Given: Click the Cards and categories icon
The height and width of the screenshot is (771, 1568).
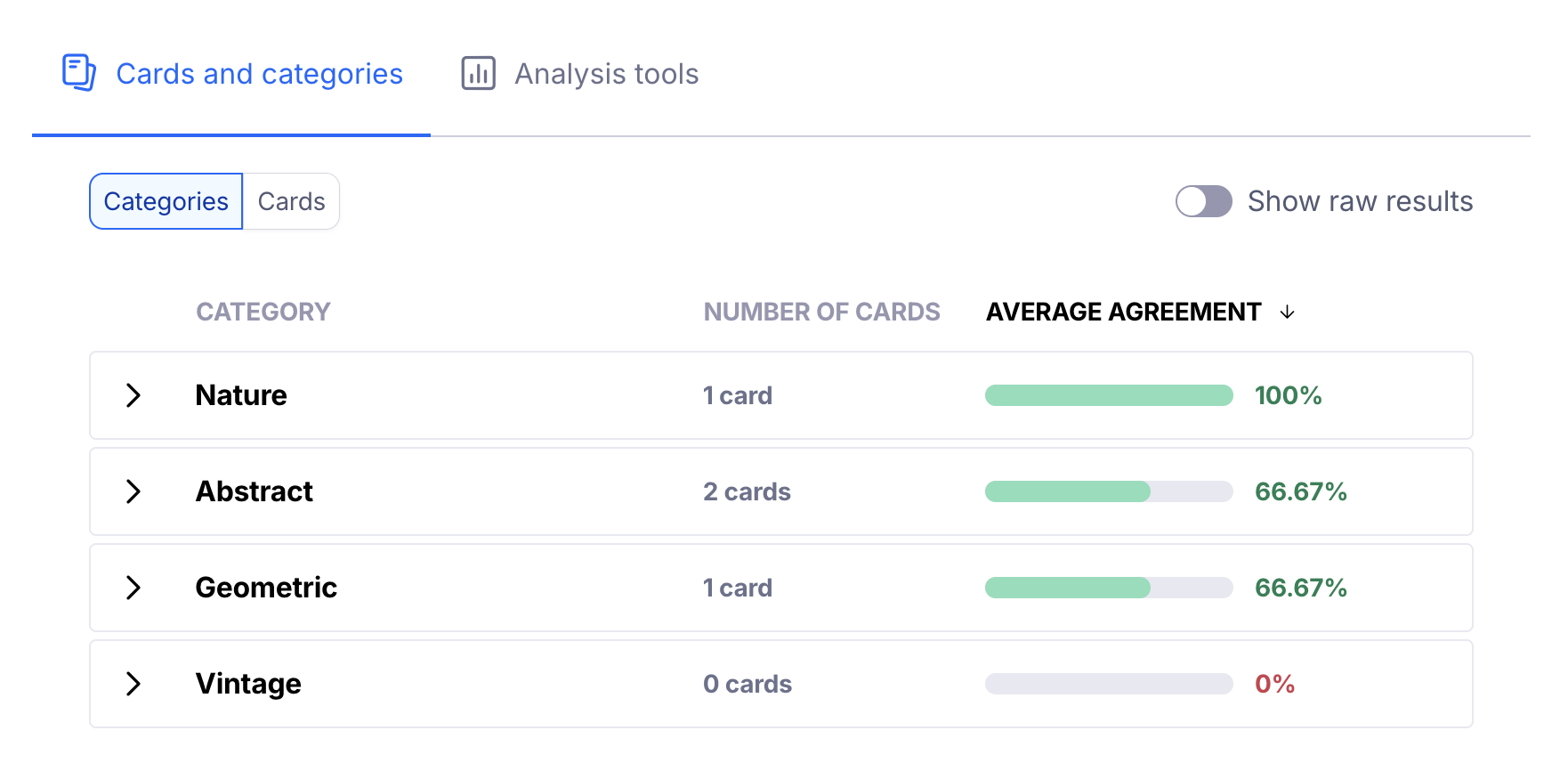Looking at the screenshot, I should click(78, 73).
